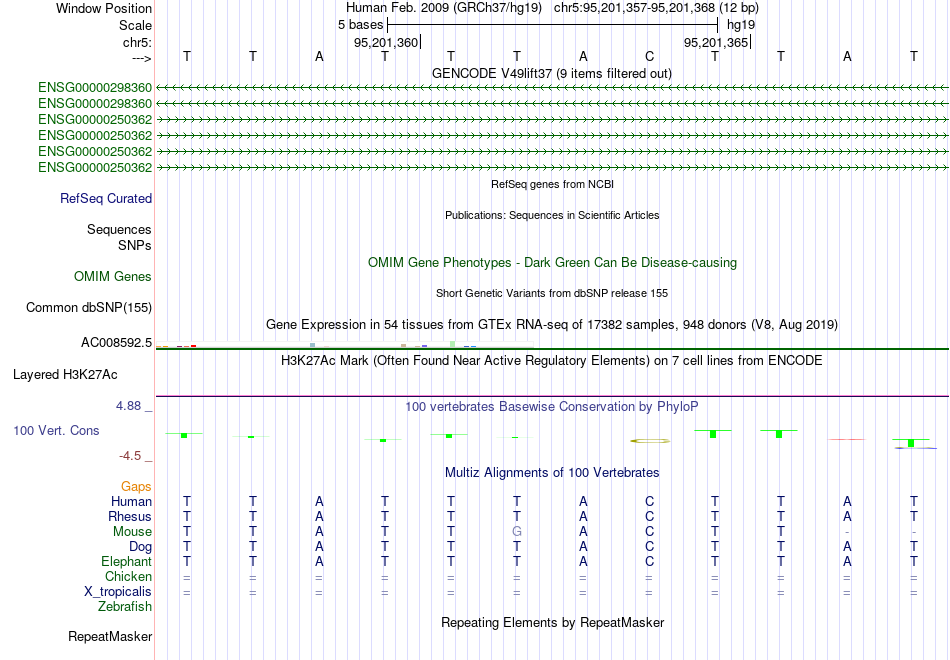The width and height of the screenshot is (950, 660).
Task: Click the mismatched G base in the Mouse row
Action: pyautogui.click(x=517, y=532)
